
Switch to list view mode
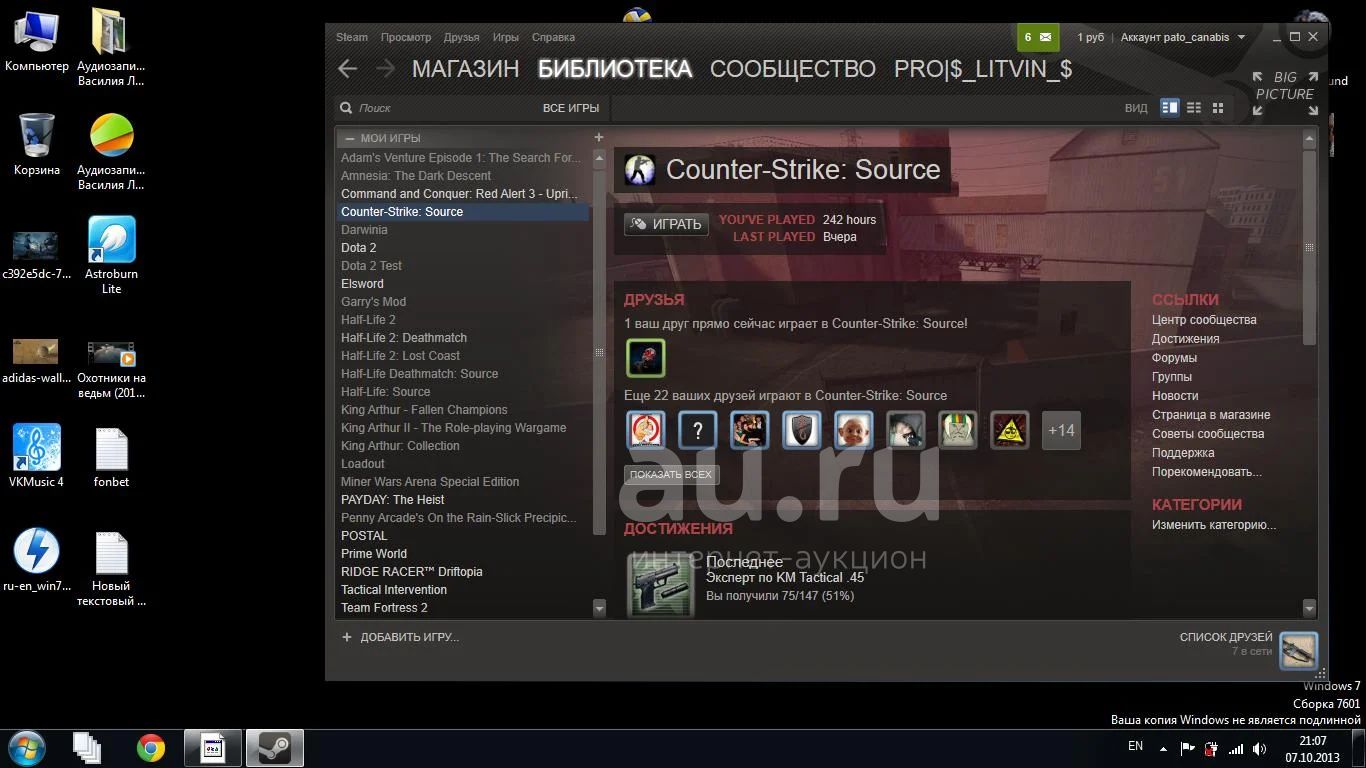point(1194,107)
